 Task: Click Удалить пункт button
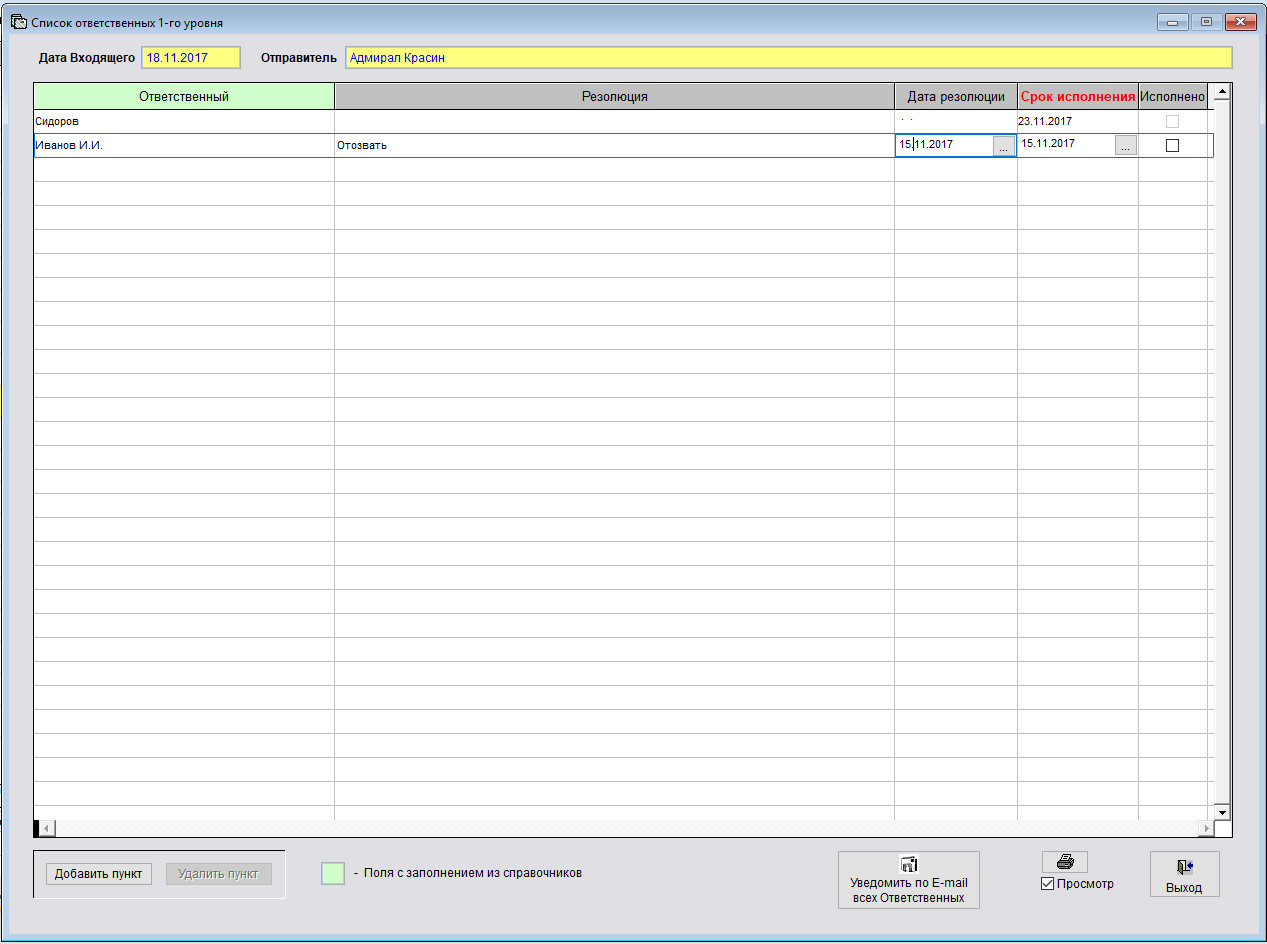click(218, 874)
